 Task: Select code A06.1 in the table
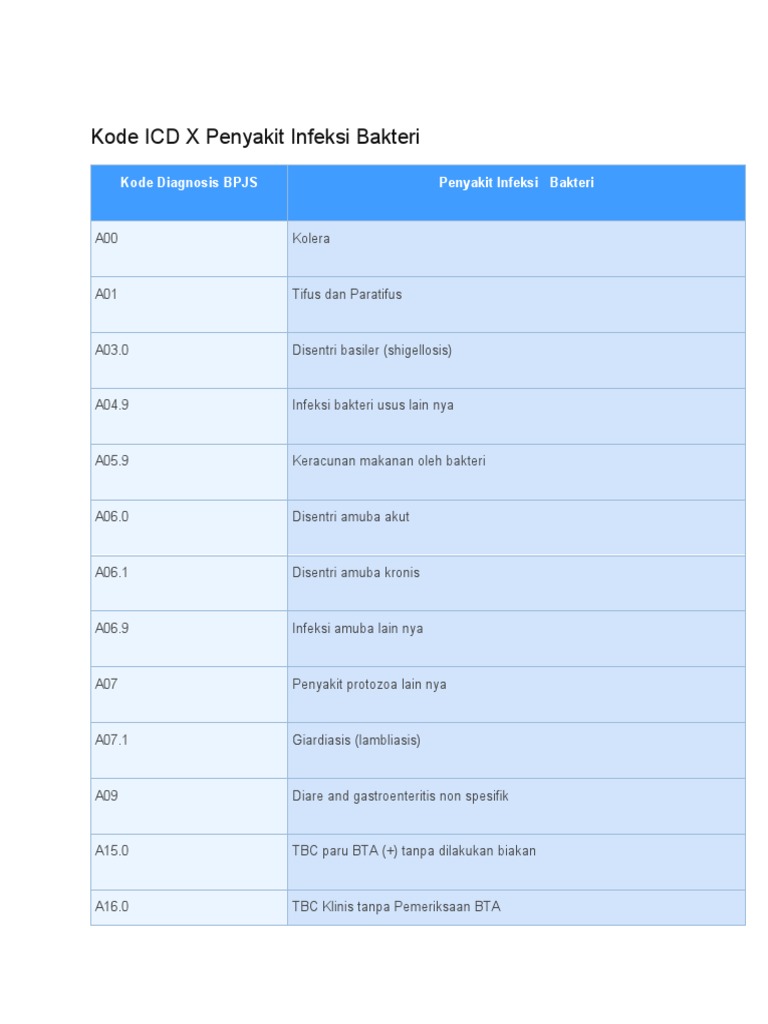click(112, 574)
